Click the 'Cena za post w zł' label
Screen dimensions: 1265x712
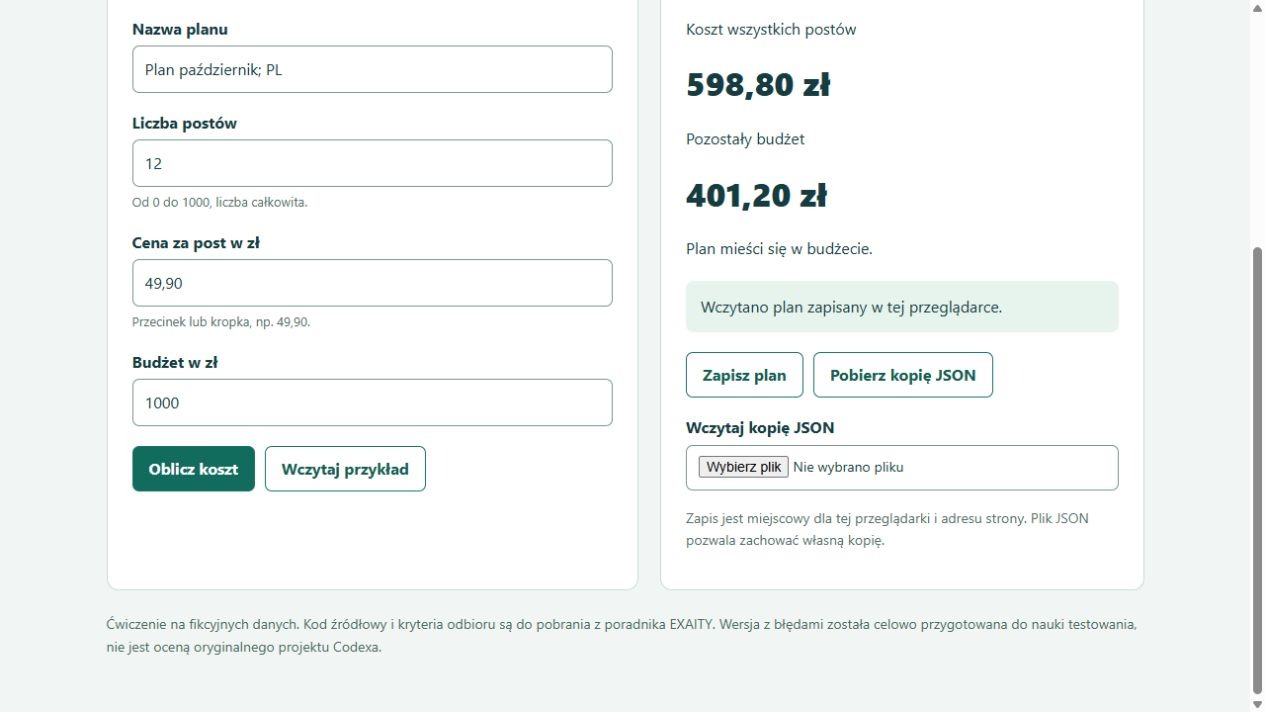coord(196,242)
